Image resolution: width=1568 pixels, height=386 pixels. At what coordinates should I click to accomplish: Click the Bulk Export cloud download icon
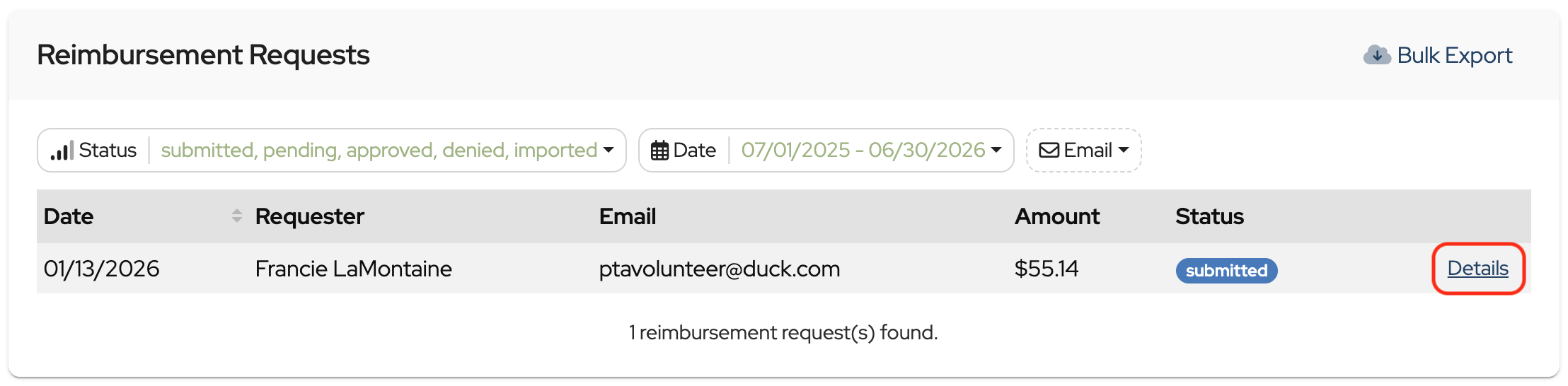1376,55
